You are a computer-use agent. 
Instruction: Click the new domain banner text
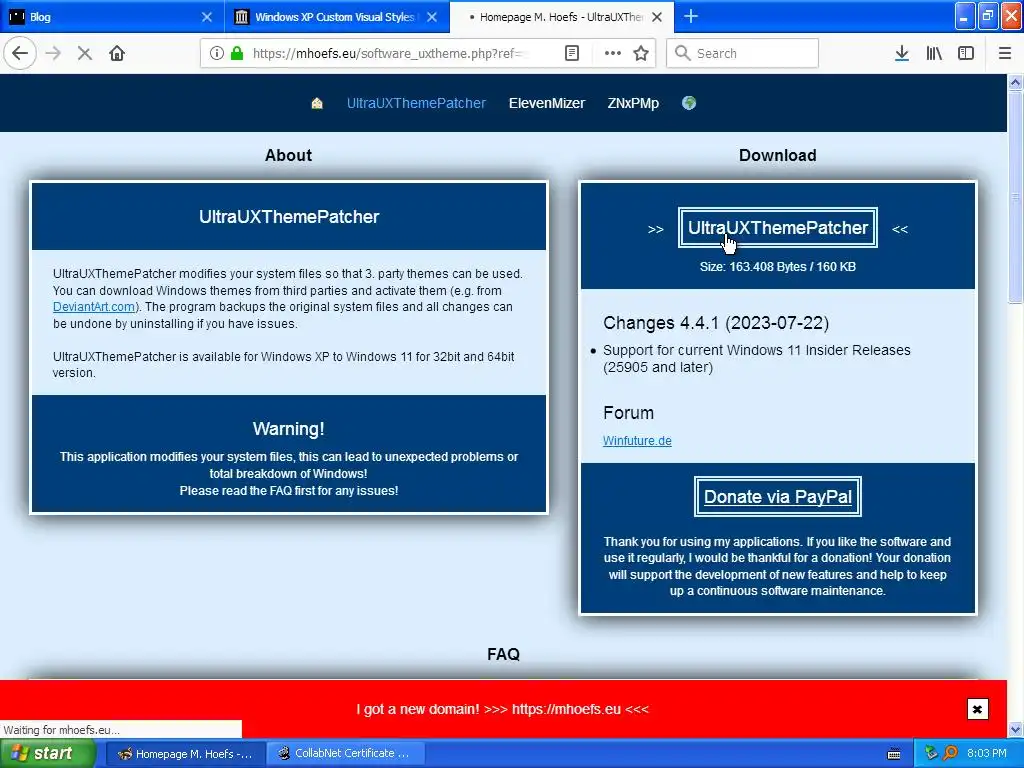[503, 709]
